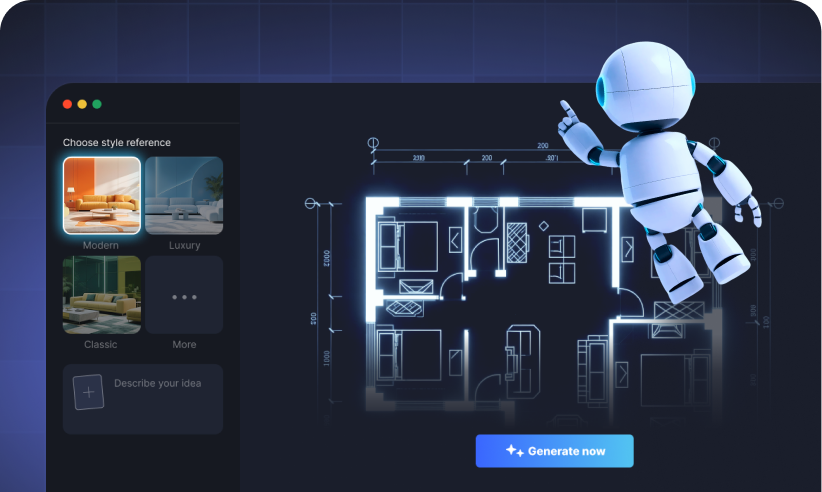Viewport: 822px width, 492px height.
Task: Click the robot's head
Action: tap(645, 85)
